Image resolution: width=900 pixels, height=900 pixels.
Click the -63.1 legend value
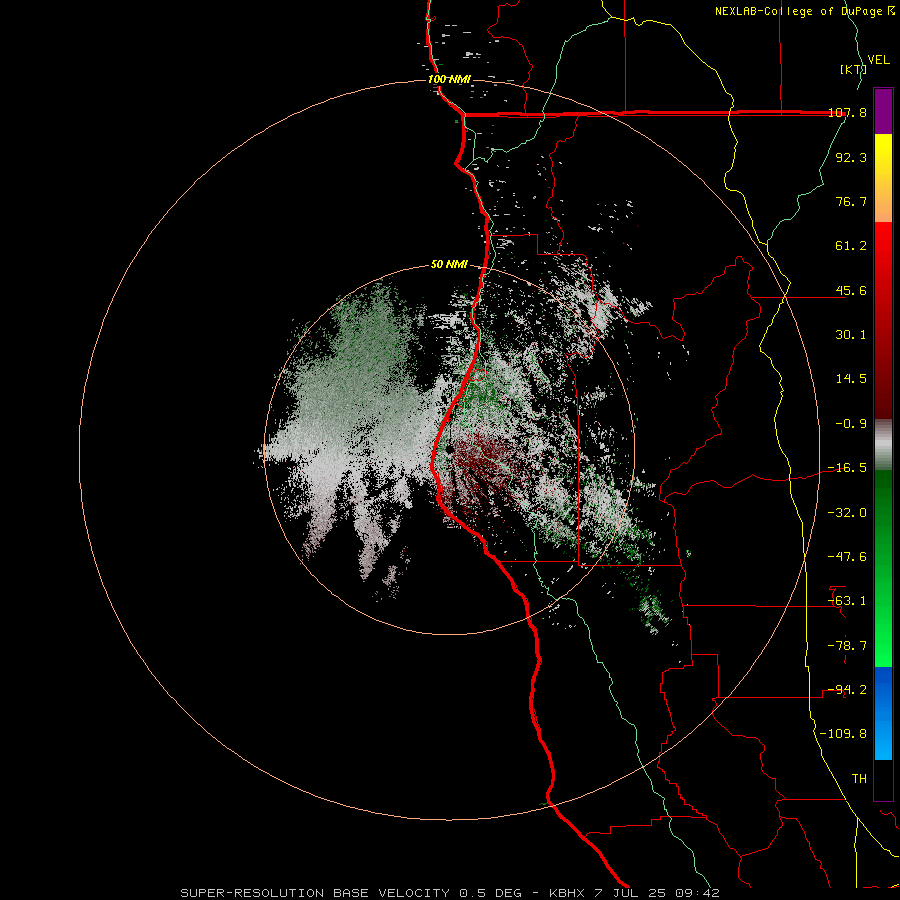tap(848, 601)
